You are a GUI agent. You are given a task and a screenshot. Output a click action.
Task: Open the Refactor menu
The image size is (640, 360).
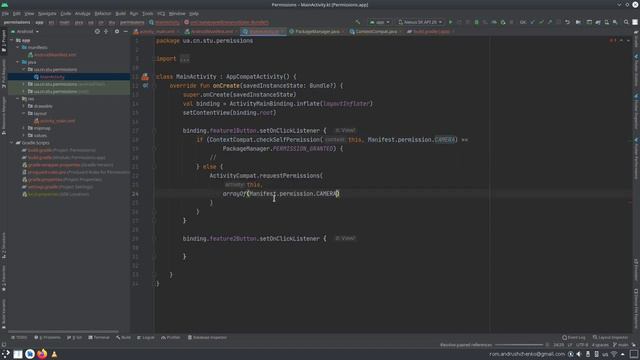tap(103, 13)
